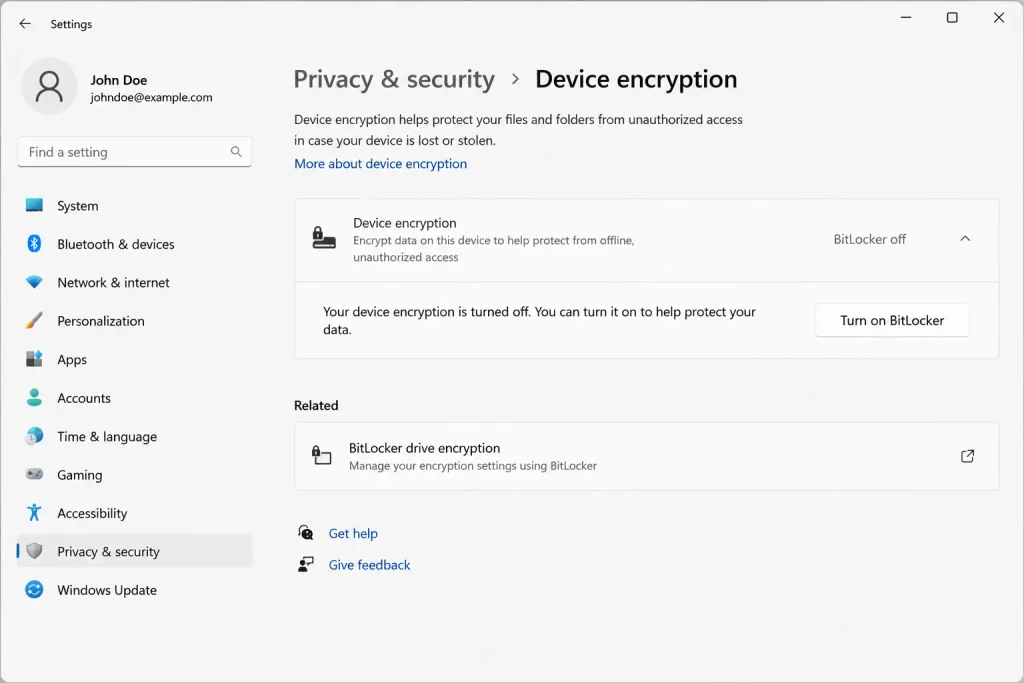Click the Bluetooth icon in sidebar
Image resolution: width=1024 pixels, height=683 pixels.
(x=34, y=244)
